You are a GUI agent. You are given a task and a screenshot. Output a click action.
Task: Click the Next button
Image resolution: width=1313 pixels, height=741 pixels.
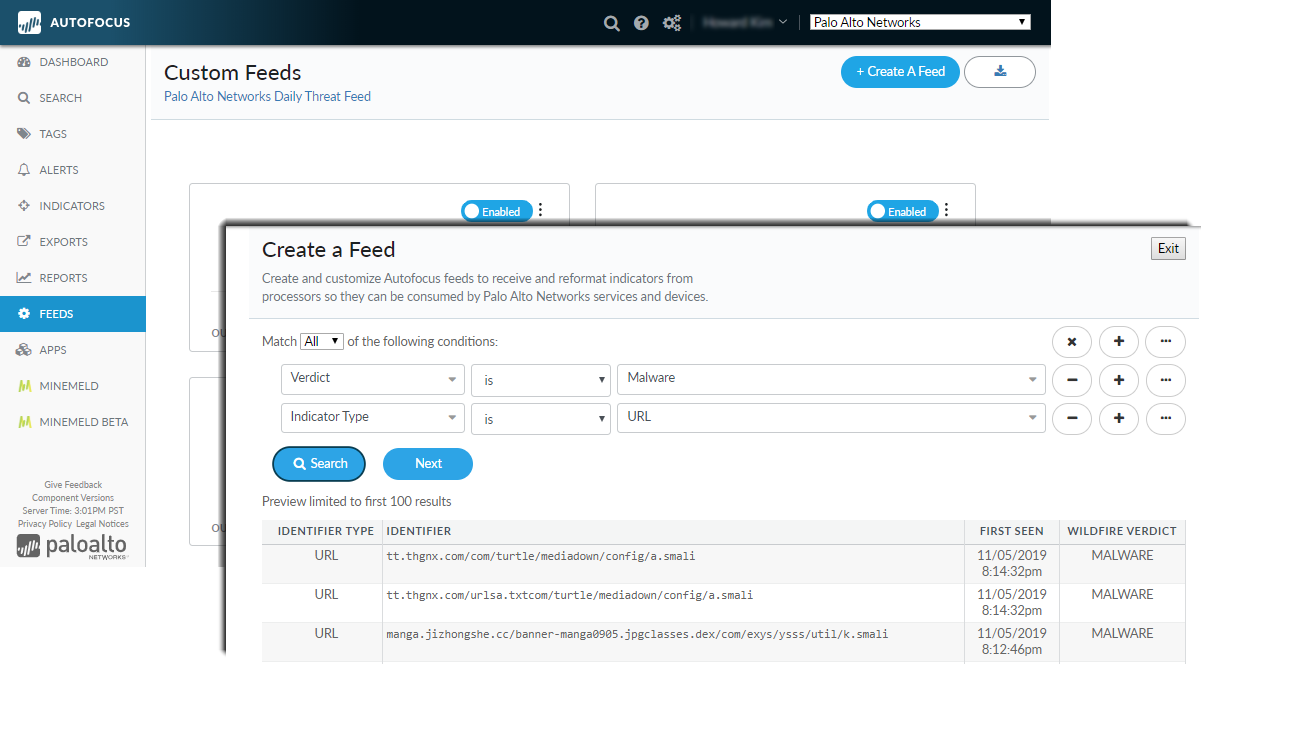(428, 464)
